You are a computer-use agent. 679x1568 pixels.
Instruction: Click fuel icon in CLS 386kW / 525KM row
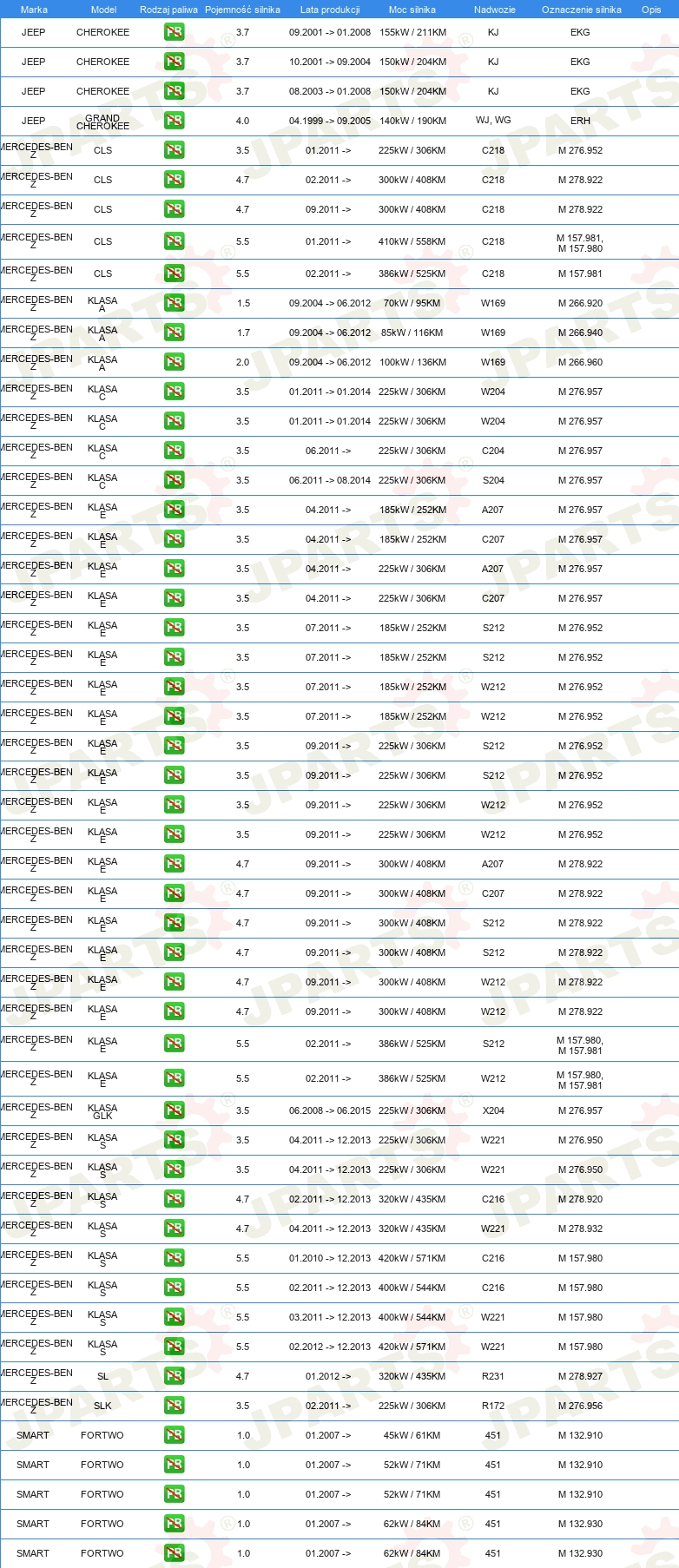[174, 273]
